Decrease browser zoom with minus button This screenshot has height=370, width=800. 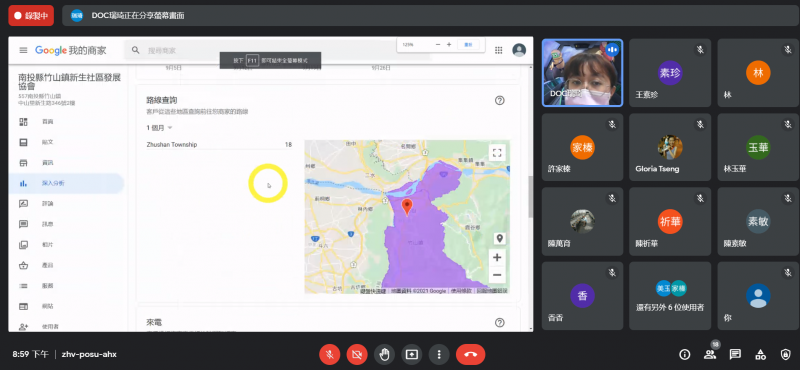[x=438, y=45]
